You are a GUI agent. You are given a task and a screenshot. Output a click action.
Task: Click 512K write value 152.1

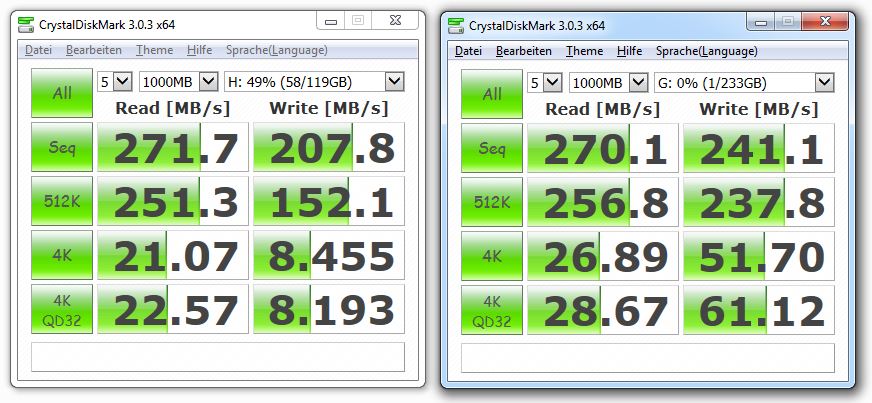pos(329,201)
